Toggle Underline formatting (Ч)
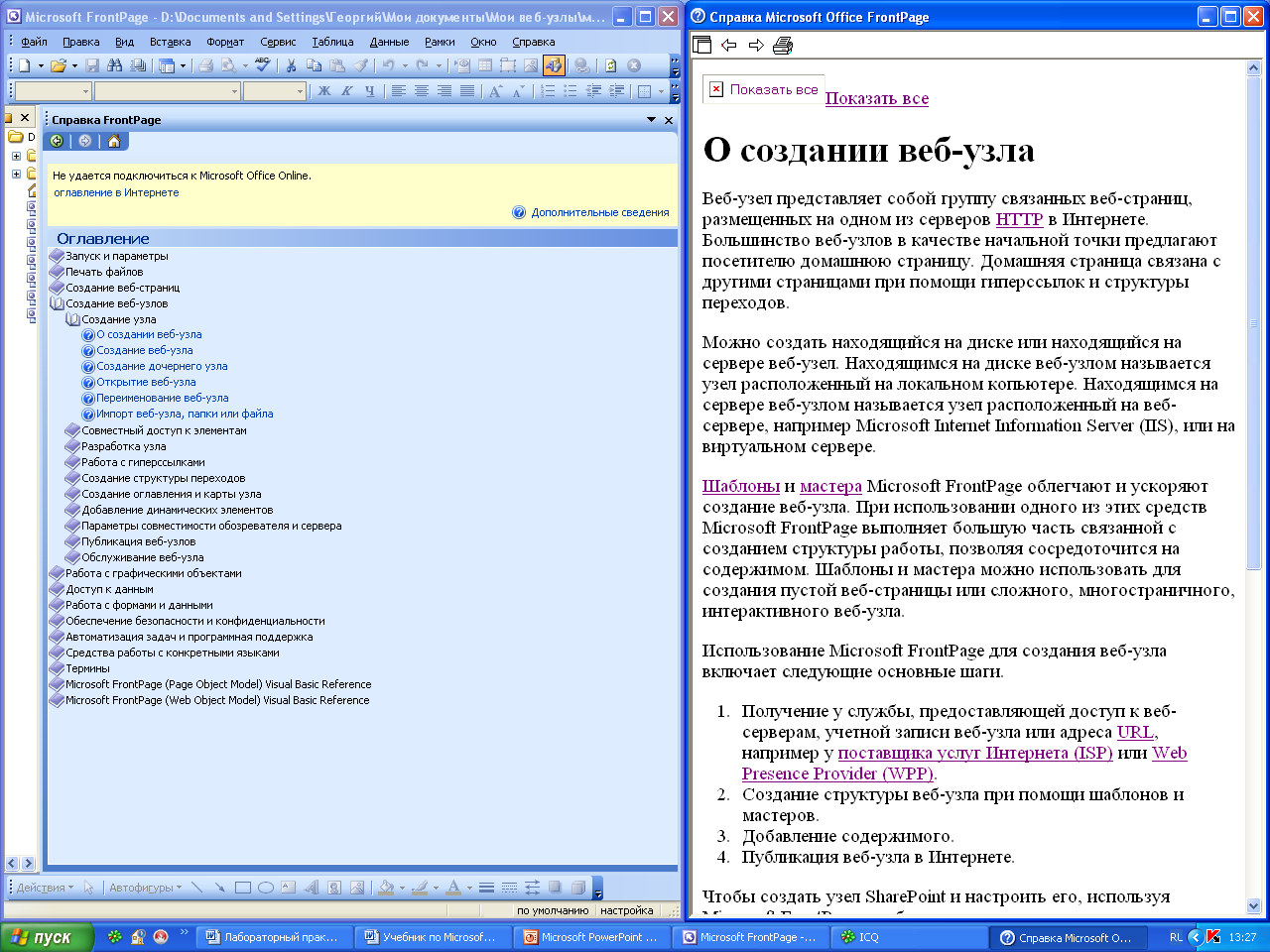The height and width of the screenshot is (952, 1270). (x=370, y=91)
